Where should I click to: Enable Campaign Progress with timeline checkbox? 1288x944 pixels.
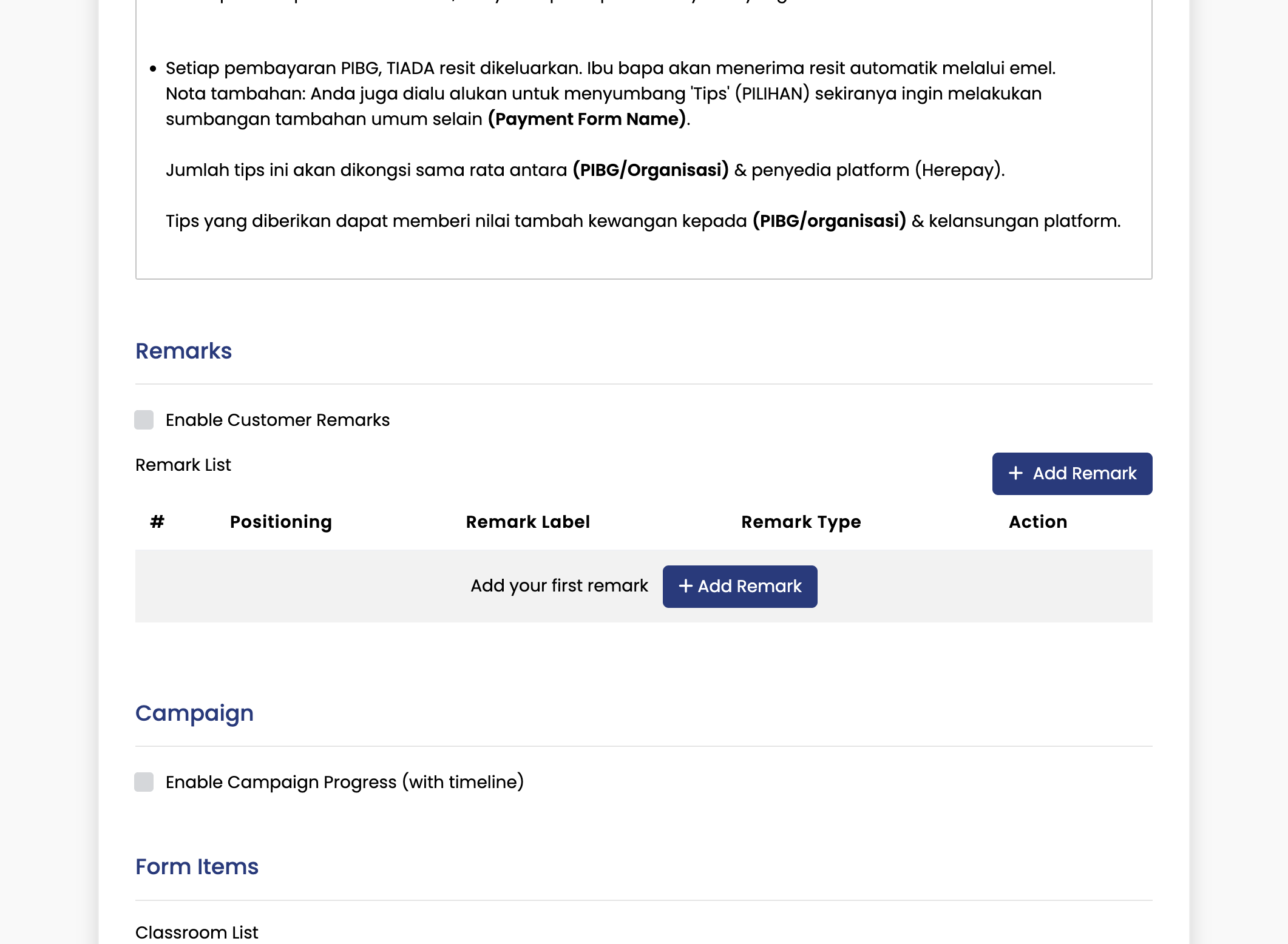(x=144, y=782)
